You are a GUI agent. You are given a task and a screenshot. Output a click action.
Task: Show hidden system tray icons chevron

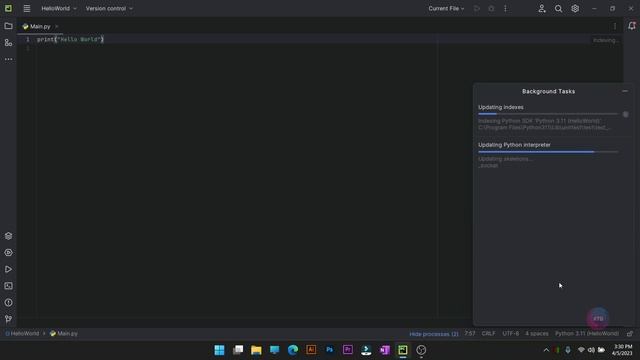pos(546,350)
